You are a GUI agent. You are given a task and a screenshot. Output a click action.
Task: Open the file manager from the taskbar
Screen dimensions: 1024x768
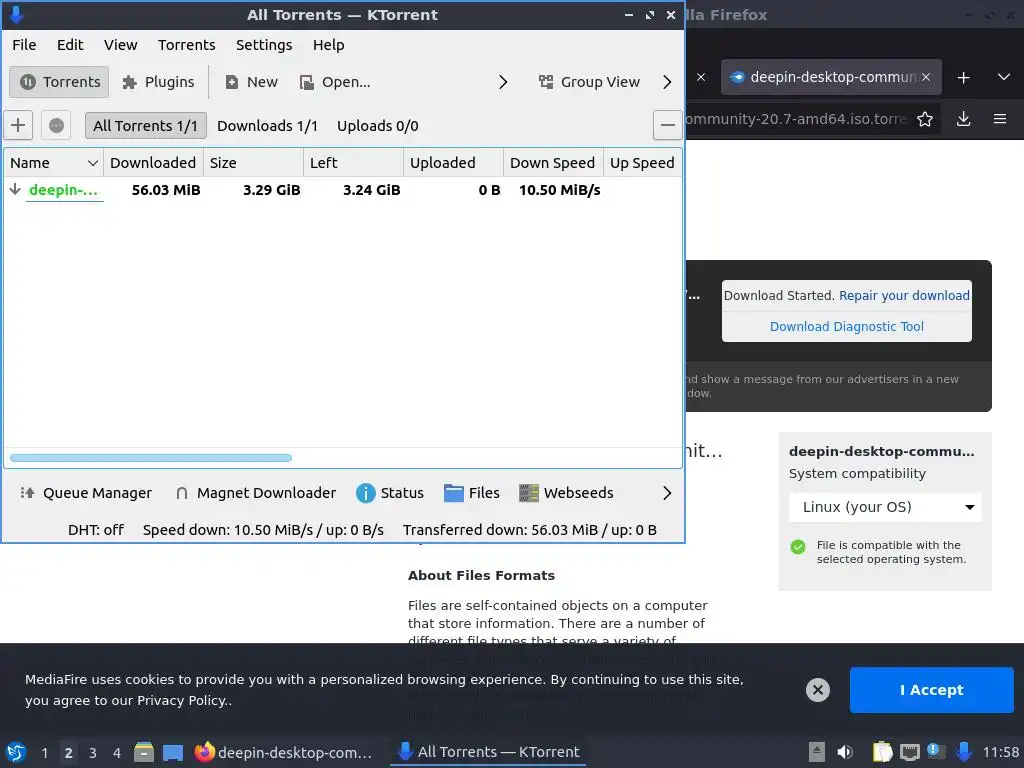click(x=144, y=752)
